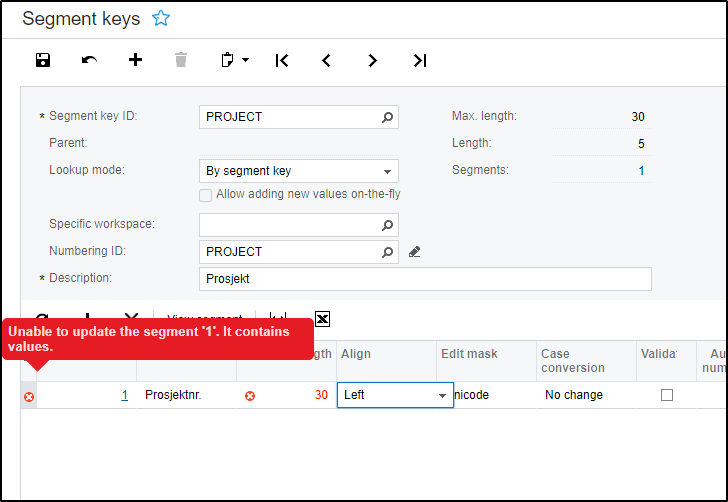The width and height of the screenshot is (728, 502).
Task: Click Edit mask column header
Action: click(469, 354)
